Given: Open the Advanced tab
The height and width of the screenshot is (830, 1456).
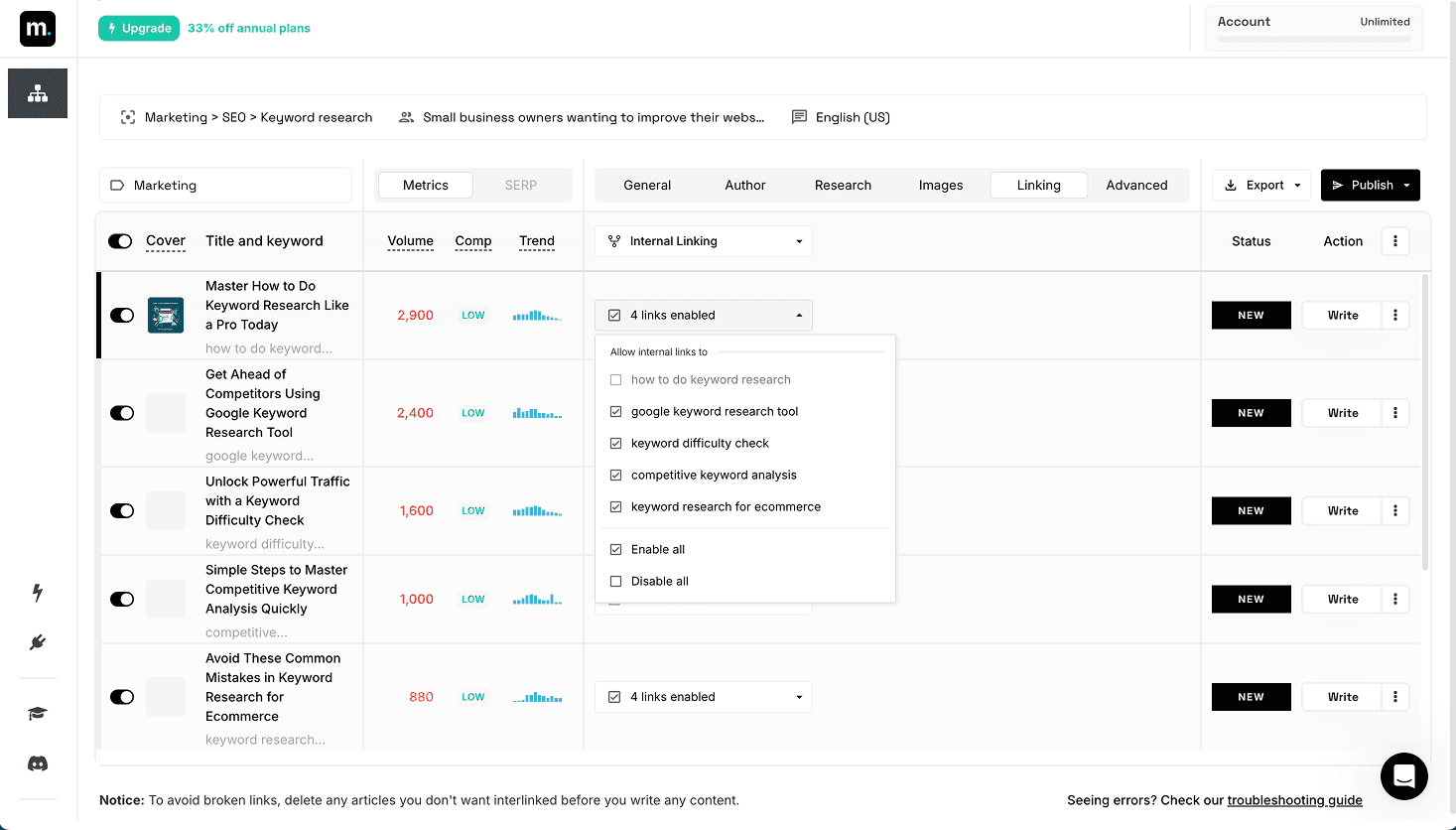Looking at the screenshot, I should pos(1135,185).
